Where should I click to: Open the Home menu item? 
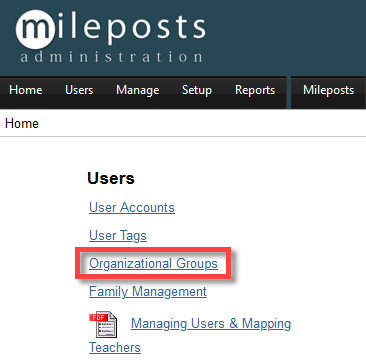click(x=26, y=90)
